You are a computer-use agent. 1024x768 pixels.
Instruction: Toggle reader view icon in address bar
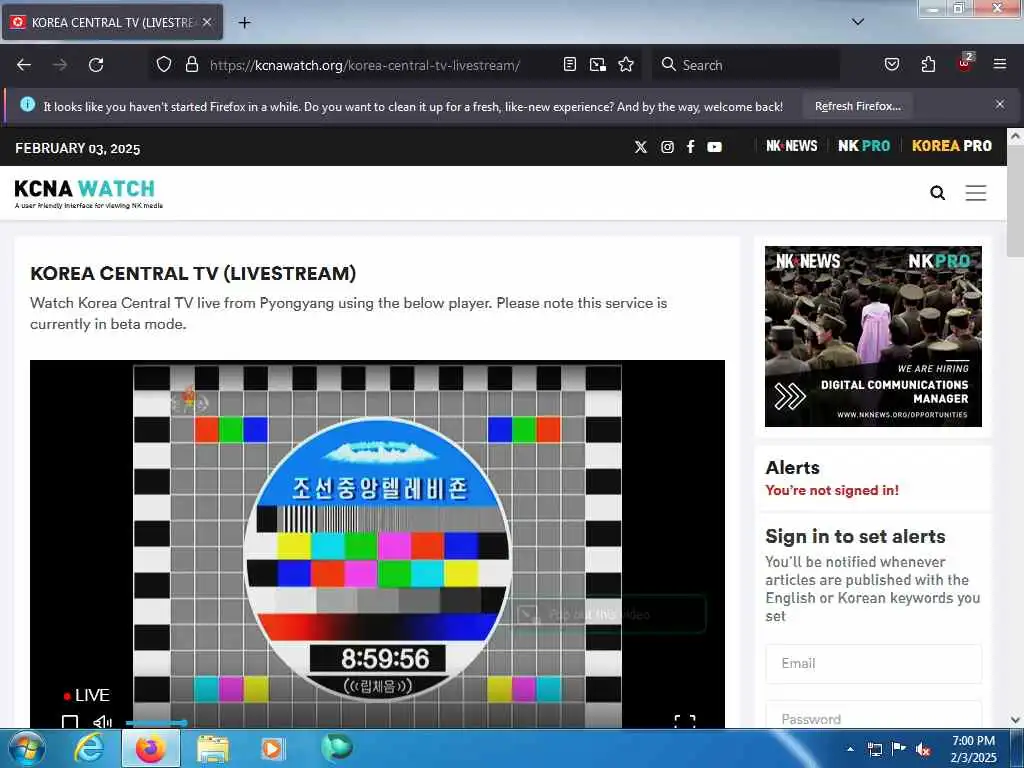[x=569, y=64]
